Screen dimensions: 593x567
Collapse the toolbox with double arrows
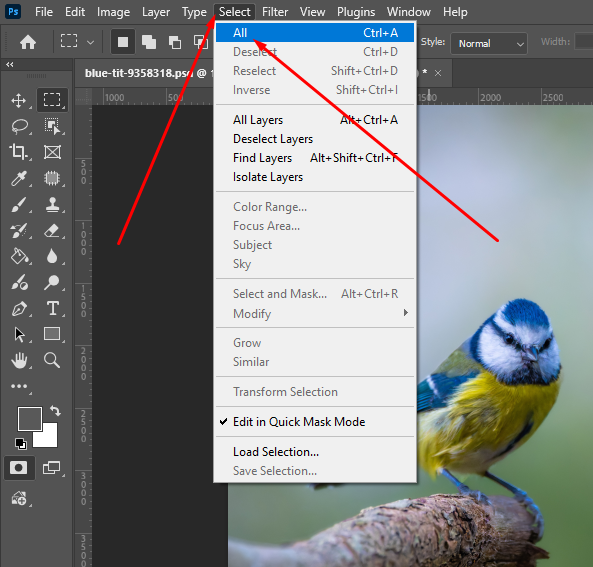[x=9, y=65]
